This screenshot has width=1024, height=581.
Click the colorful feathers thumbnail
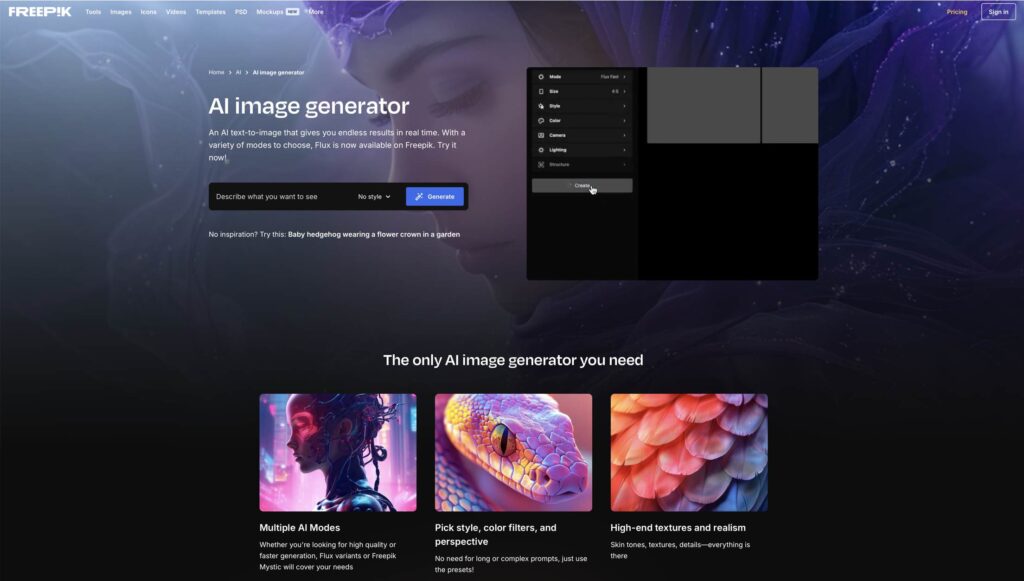(689, 452)
